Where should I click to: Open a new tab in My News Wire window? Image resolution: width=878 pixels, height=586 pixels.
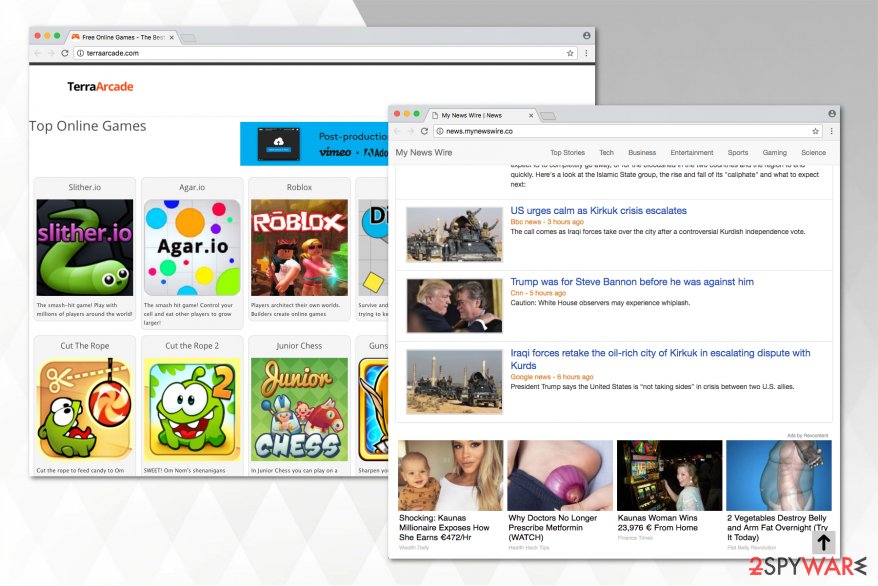[548, 115]
